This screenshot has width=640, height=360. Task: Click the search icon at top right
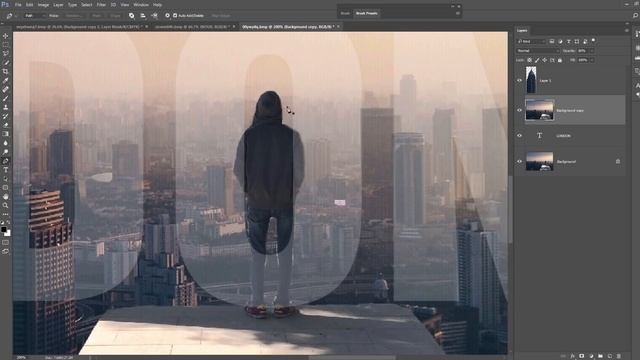(636, 15)
